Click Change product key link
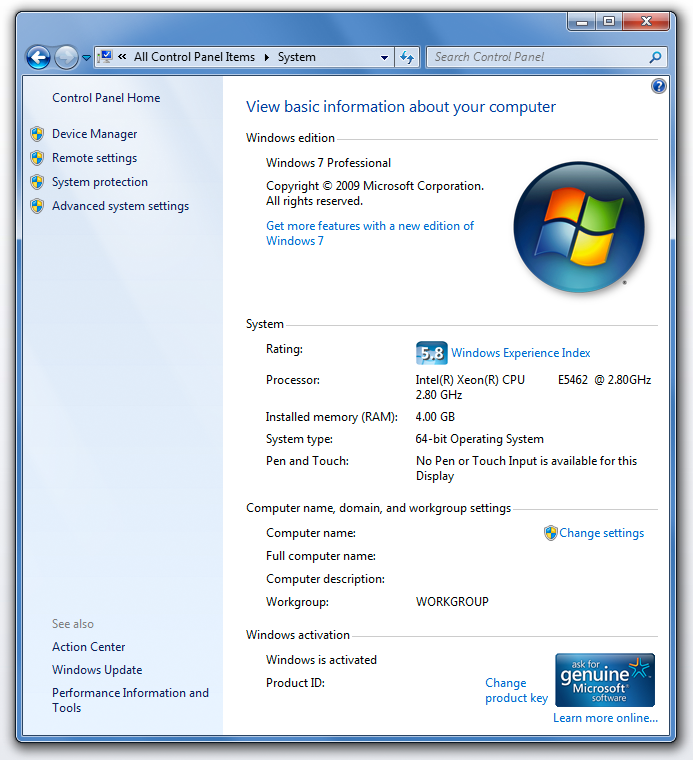Screen dimensions: 693x760 click(517, 690)
